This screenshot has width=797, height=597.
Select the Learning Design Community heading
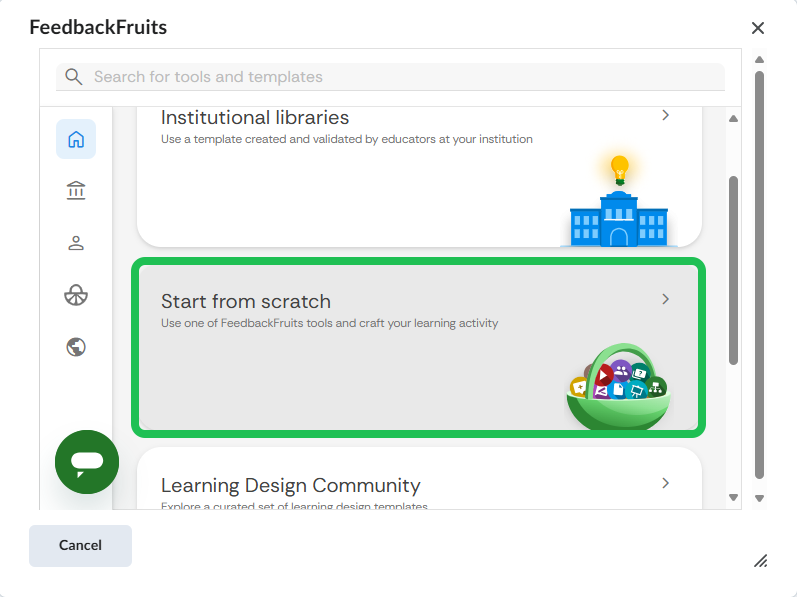pyautogui.click(x=290, y=486)
